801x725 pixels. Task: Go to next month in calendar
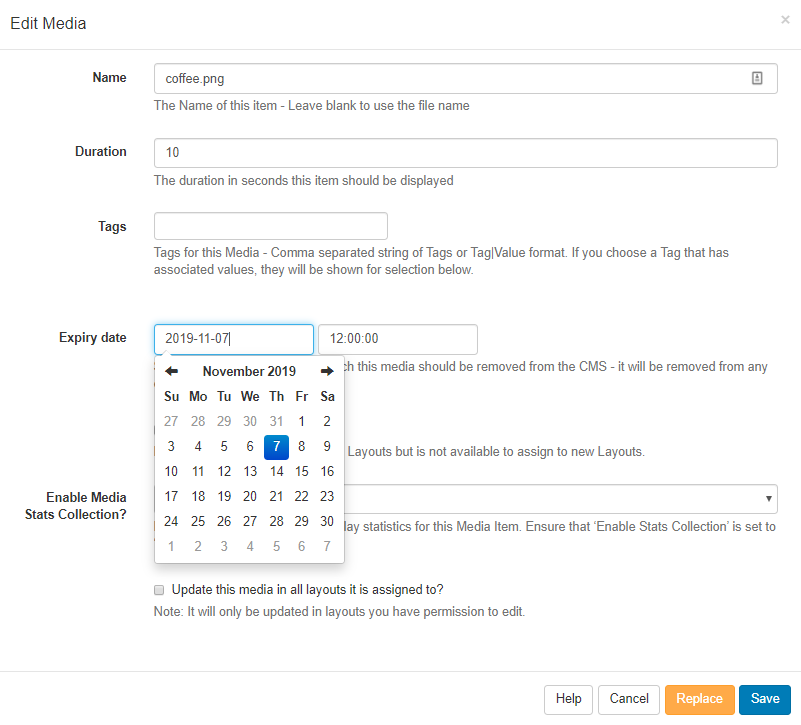(x=327, y=371)
